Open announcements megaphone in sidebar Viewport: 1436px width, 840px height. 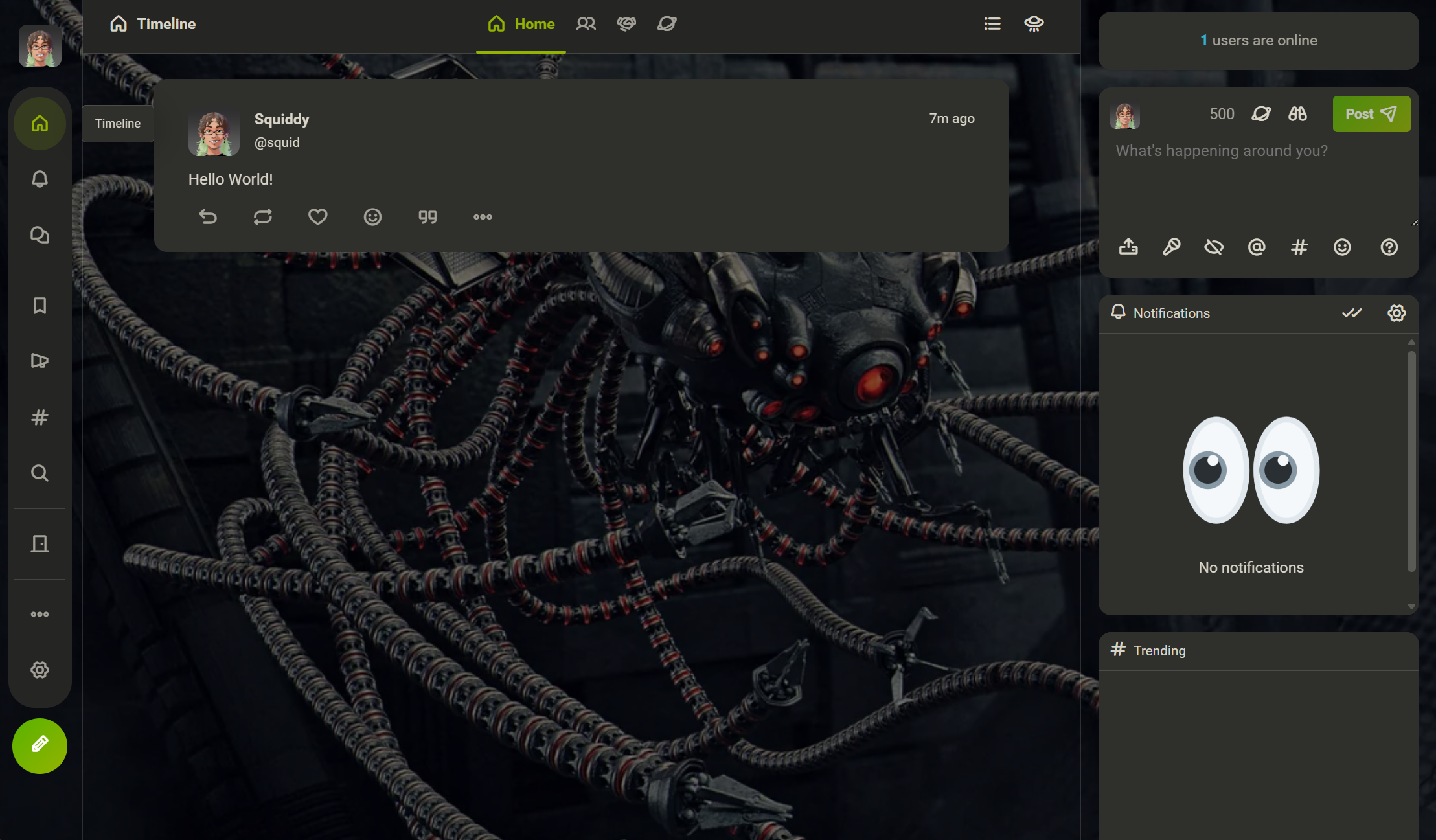tap(40, 361)
